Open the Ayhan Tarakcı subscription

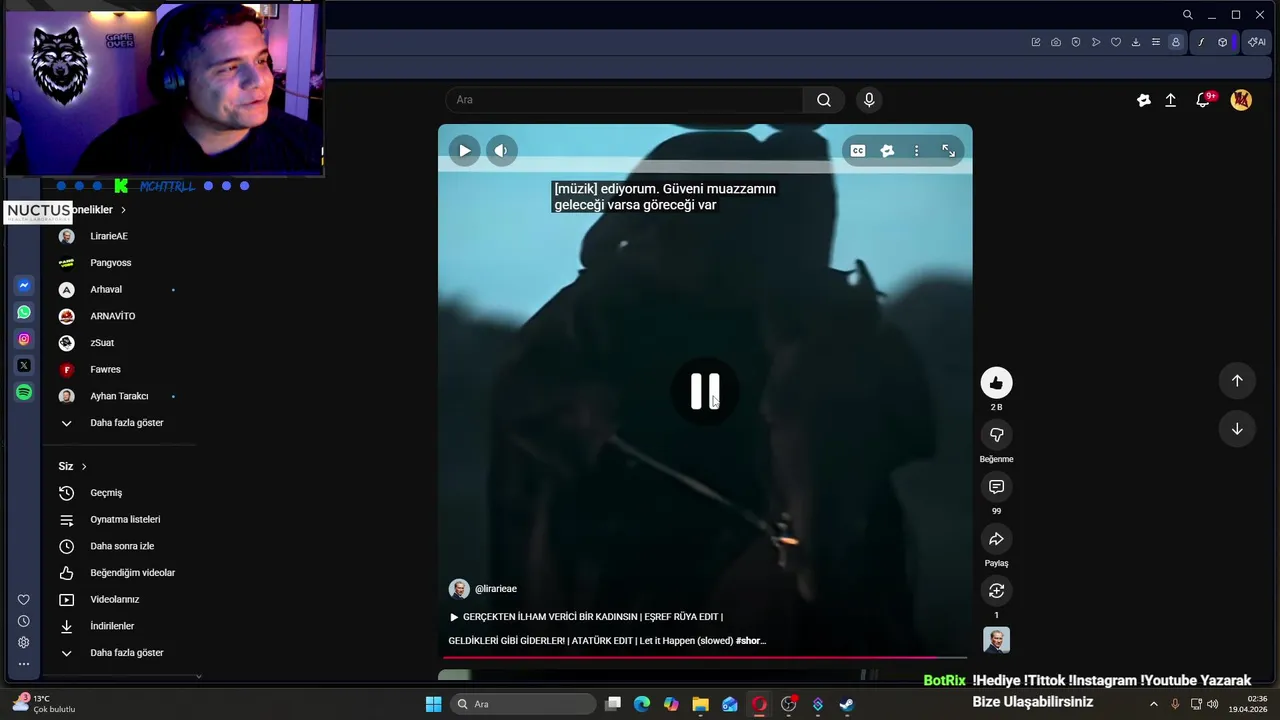[119, 396]
